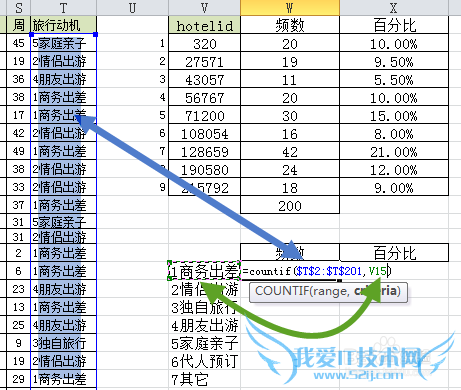Screen dimensions: 461x390
Task: Click week cell 42 in column S
Action: point(18,133)
